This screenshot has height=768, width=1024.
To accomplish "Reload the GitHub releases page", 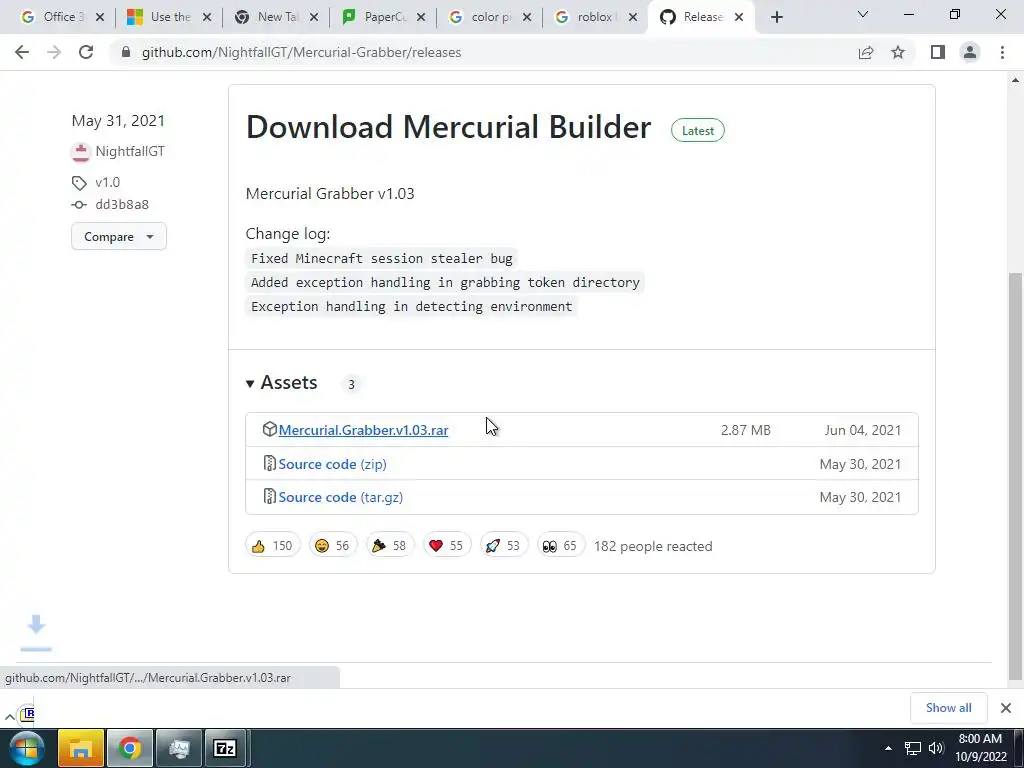I will point(86,52).
